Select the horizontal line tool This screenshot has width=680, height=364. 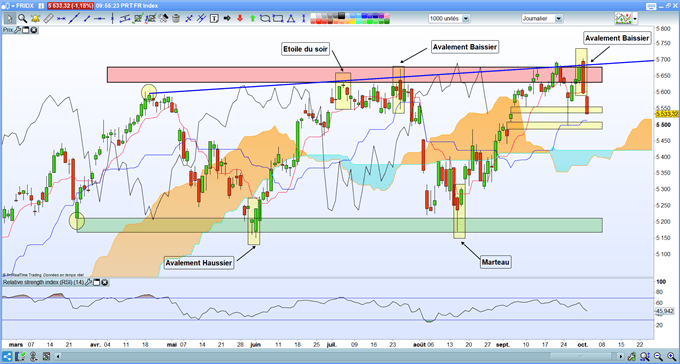point(100,19)
